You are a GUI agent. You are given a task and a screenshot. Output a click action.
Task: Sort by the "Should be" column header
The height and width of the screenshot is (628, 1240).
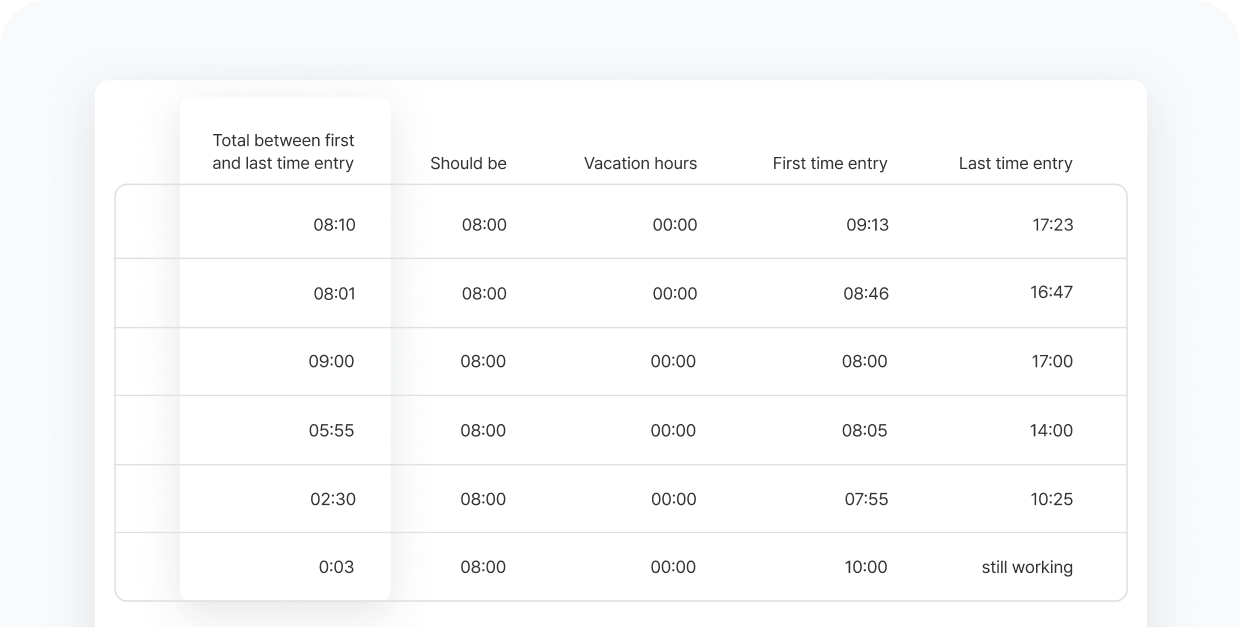[468, 163]
